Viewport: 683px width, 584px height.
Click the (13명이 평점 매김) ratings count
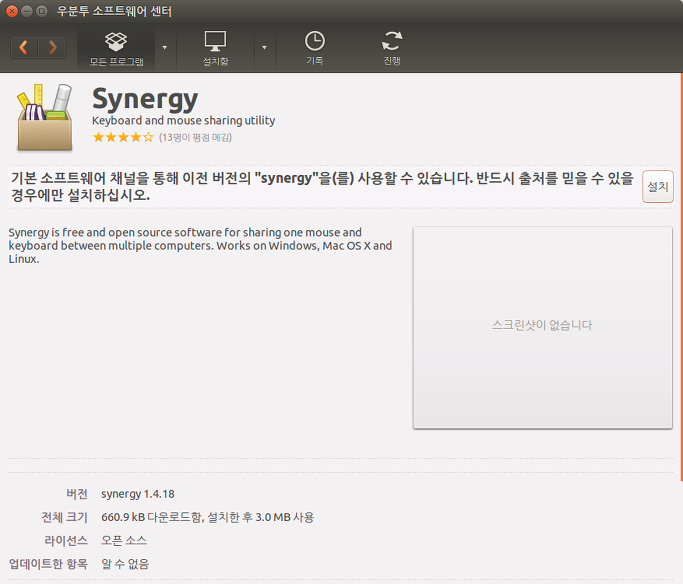[195, 138]
